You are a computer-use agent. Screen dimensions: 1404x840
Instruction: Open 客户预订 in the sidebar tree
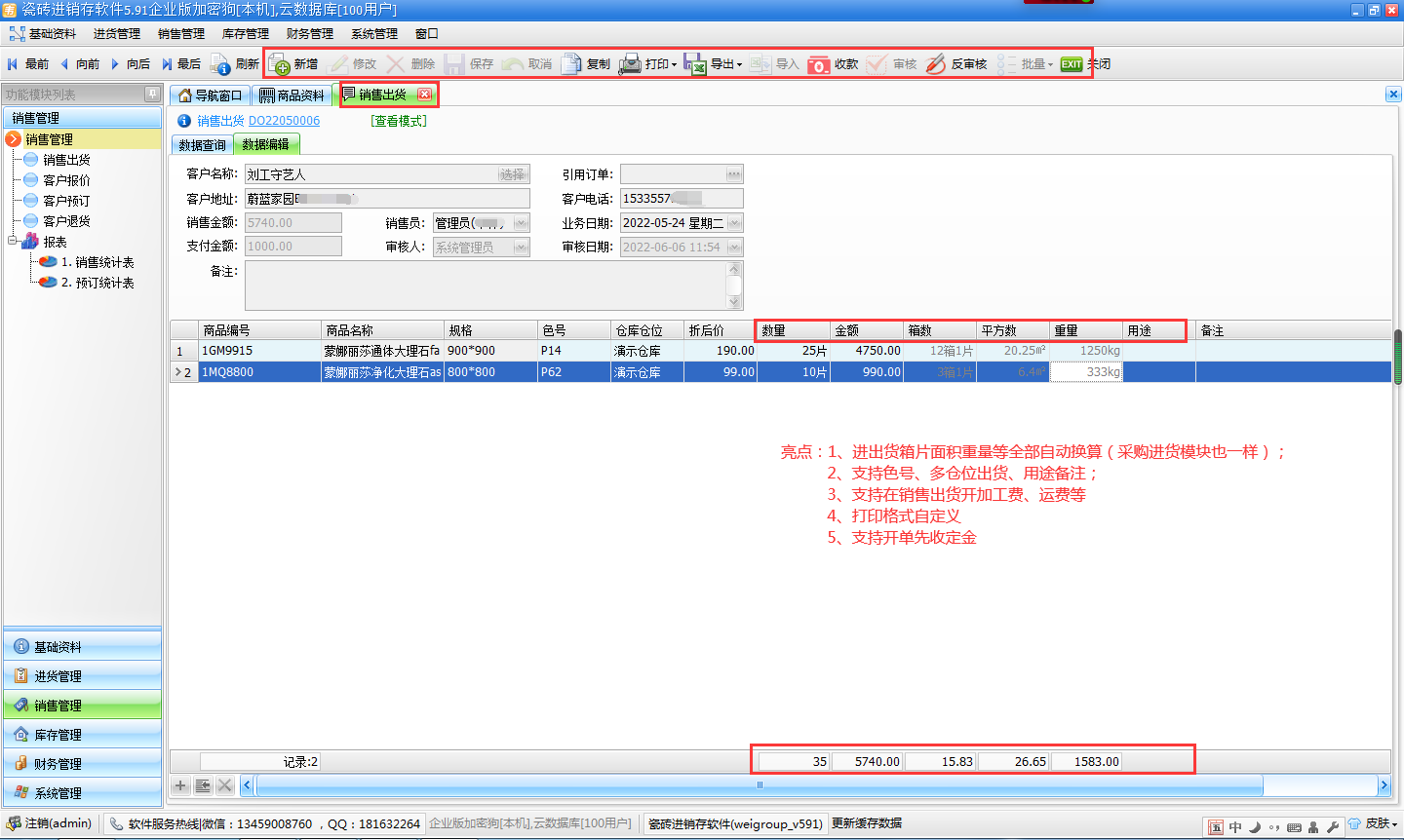click(x=66, y=201)
